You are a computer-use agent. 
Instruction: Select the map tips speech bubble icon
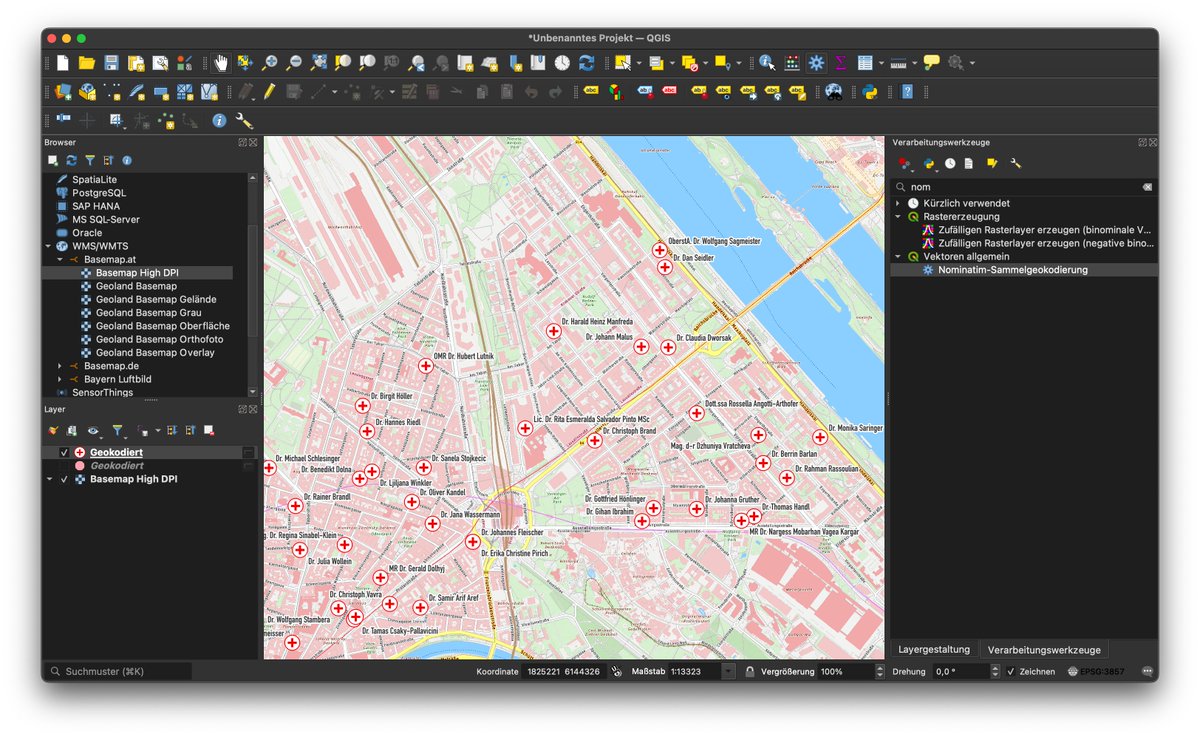(932, 63)
